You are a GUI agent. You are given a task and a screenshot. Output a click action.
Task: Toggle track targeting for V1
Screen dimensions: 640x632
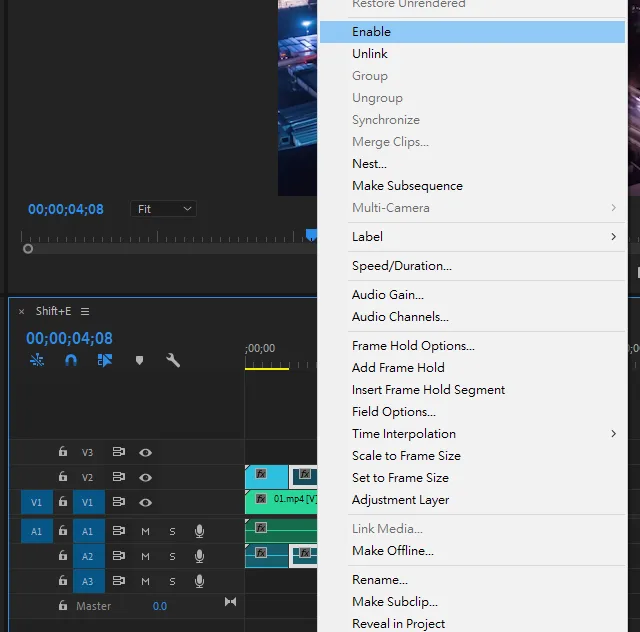(89, 502)
